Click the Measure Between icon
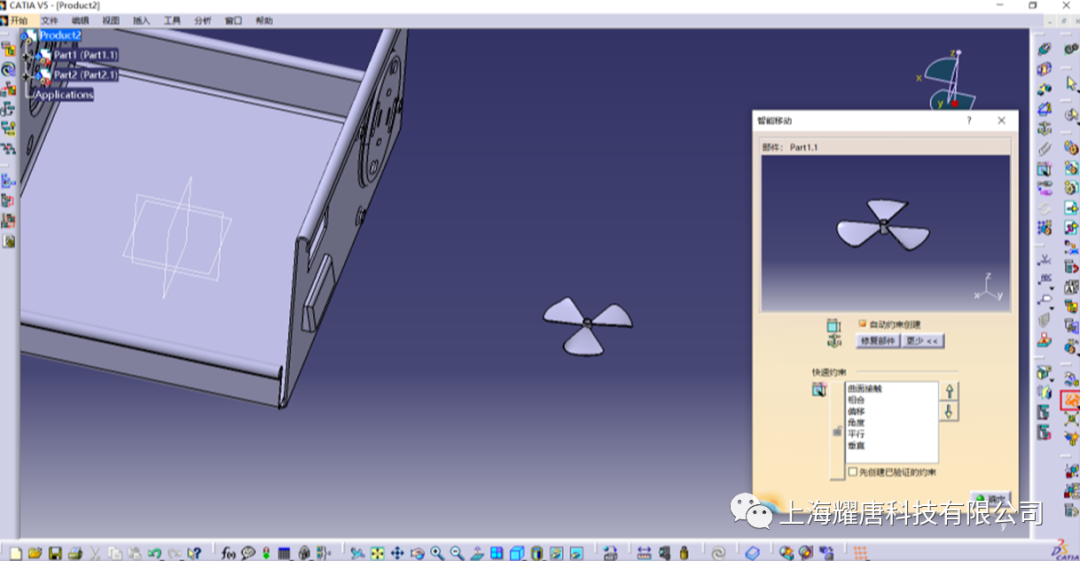This screenshot has height=561, width=1080. click(643, 553)
